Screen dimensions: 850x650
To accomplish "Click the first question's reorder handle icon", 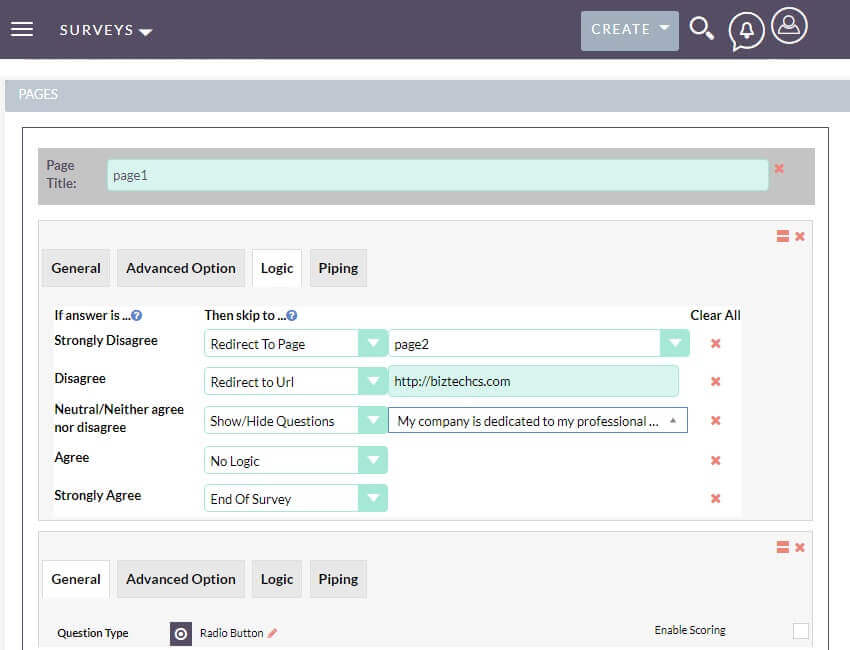I will point(782,236).
